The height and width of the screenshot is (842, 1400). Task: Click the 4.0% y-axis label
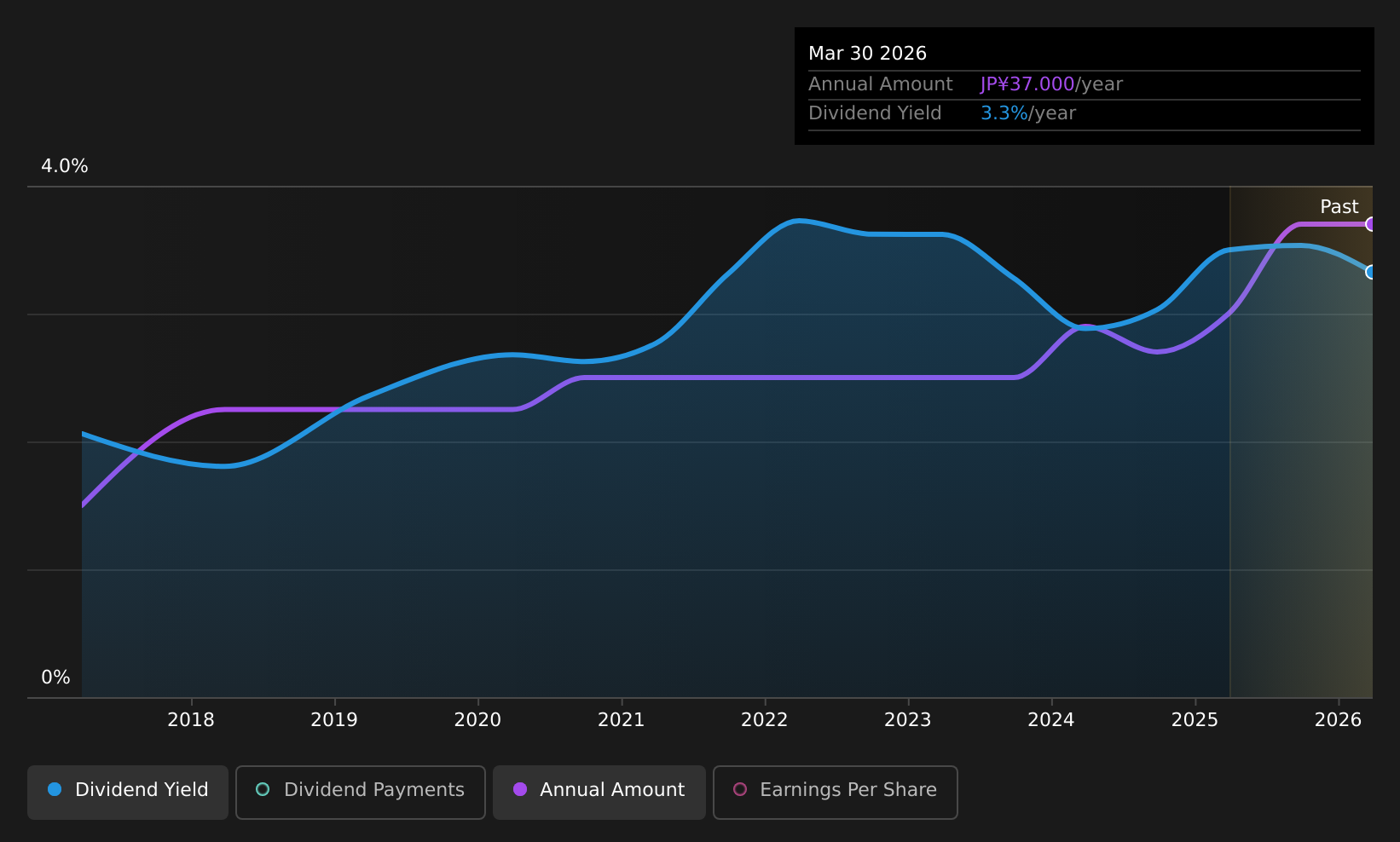(65, 166)
